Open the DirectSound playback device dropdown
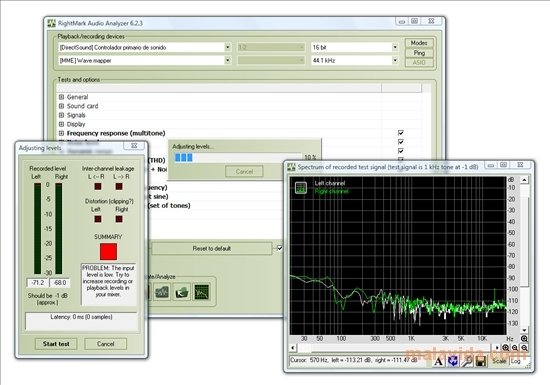The width and height of the screenshot is (550, 385). pos(227,47)
